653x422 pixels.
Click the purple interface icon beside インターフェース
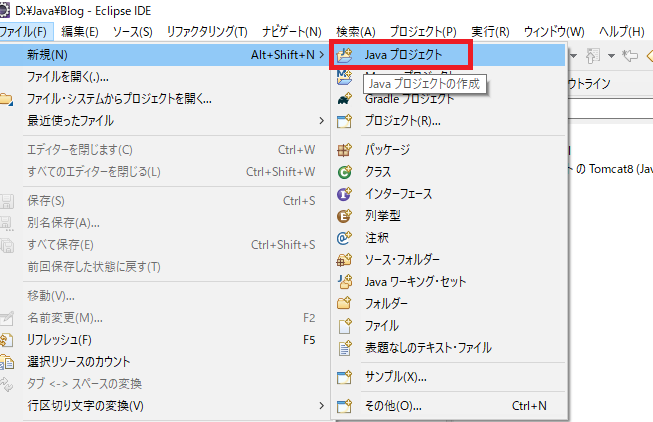pyautogui.click(x=344, y=194)
